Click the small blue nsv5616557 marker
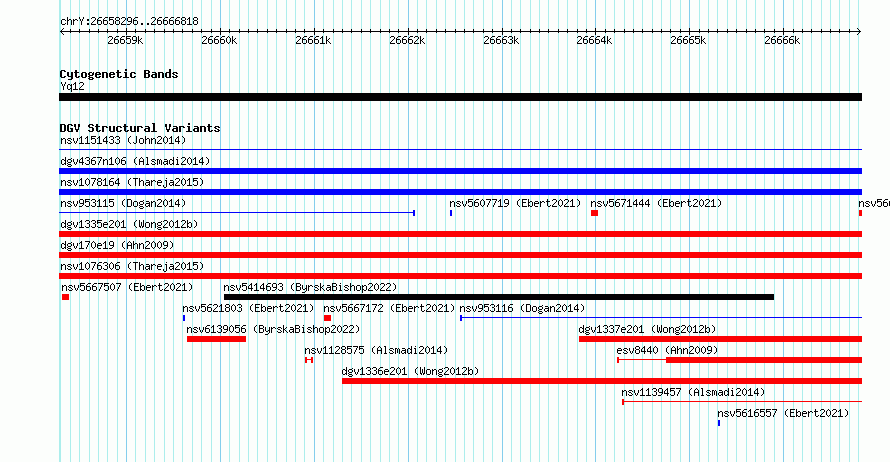 point(719,423)
